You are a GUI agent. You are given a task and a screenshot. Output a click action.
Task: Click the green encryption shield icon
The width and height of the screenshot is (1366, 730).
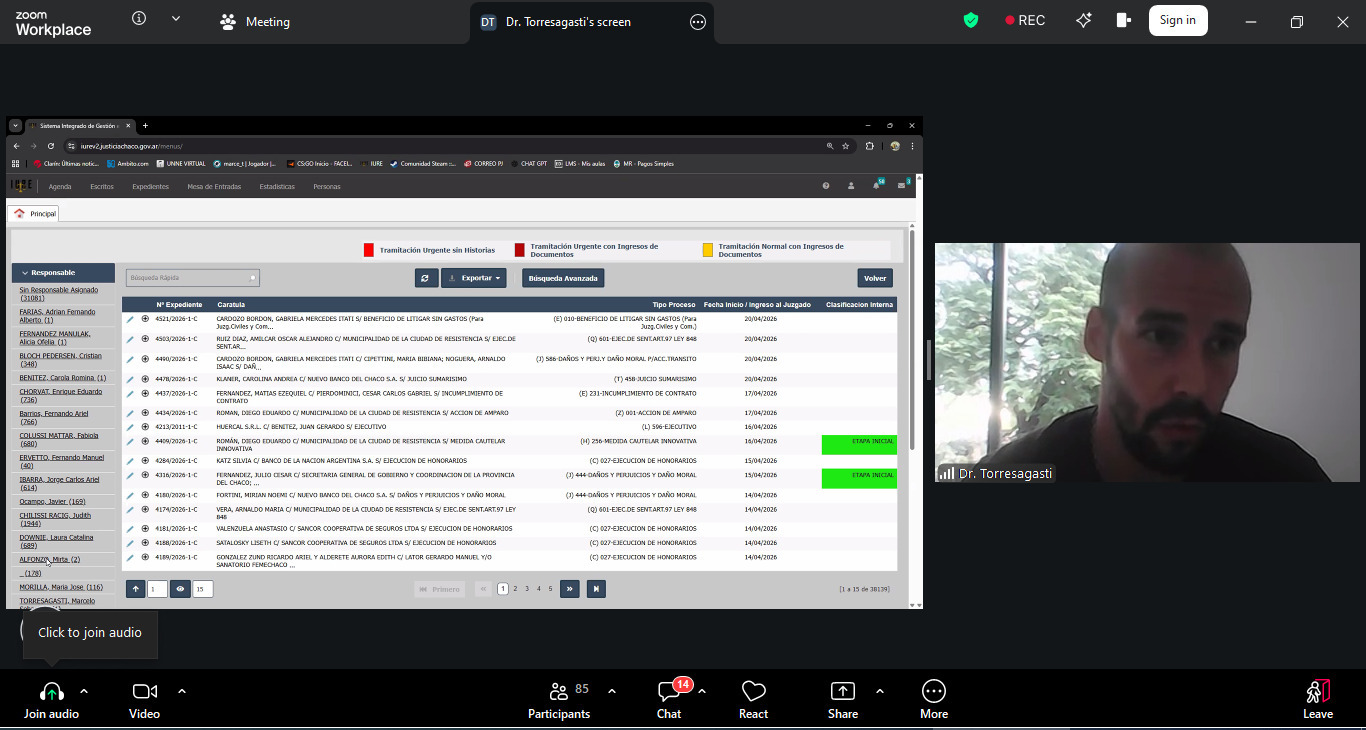970,20
